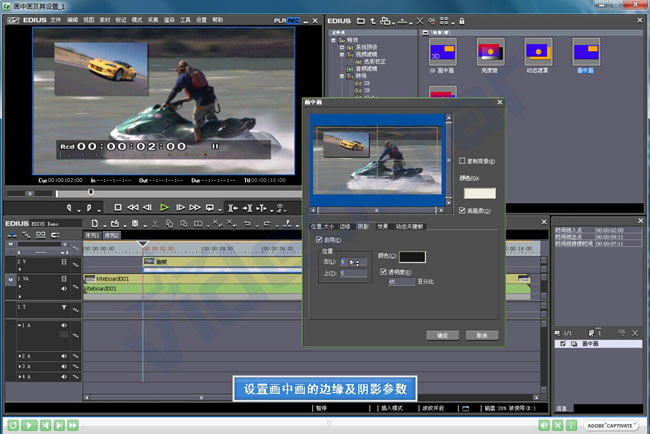Switch to motion keyframe tab in PiP dialog
Image resolution: width=650 pixels, height=434 pixels.
click(409, 226)
